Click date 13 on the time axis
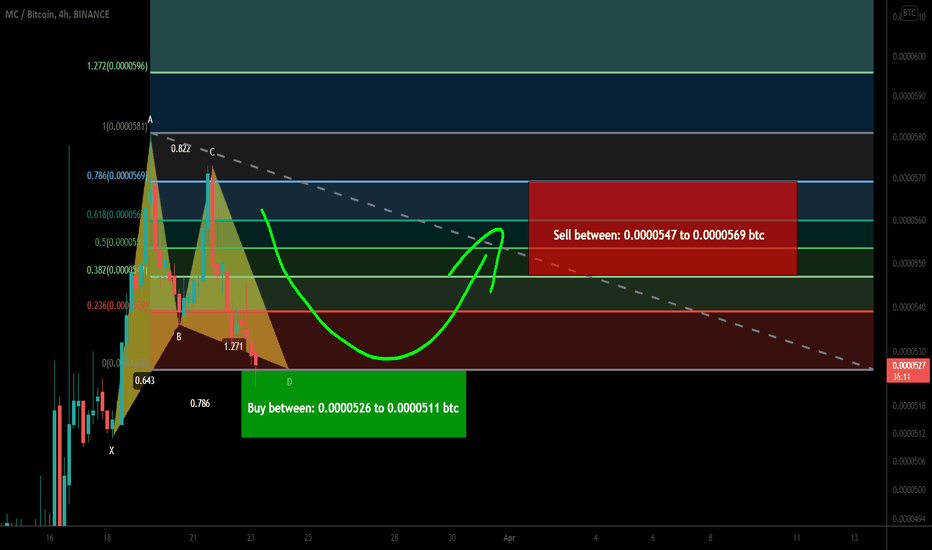Screen dimensions: 932x550 pos(854,538)
